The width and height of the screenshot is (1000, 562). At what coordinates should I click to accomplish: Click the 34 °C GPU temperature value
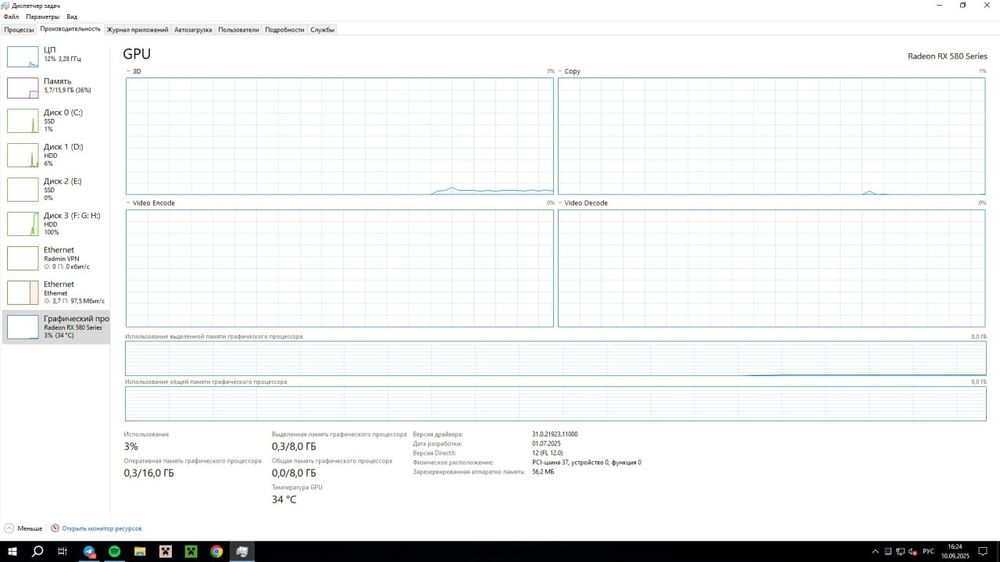pyautogui.click(x=284, y=499)
